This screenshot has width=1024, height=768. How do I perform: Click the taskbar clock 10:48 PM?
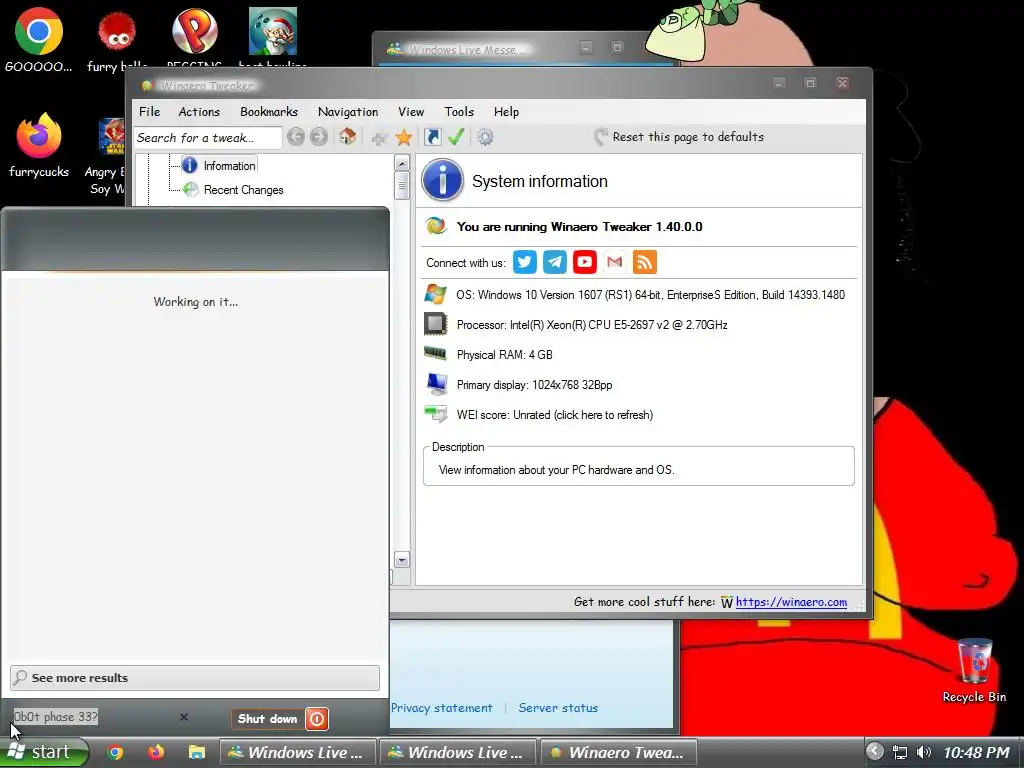click(x=976, y=753)
